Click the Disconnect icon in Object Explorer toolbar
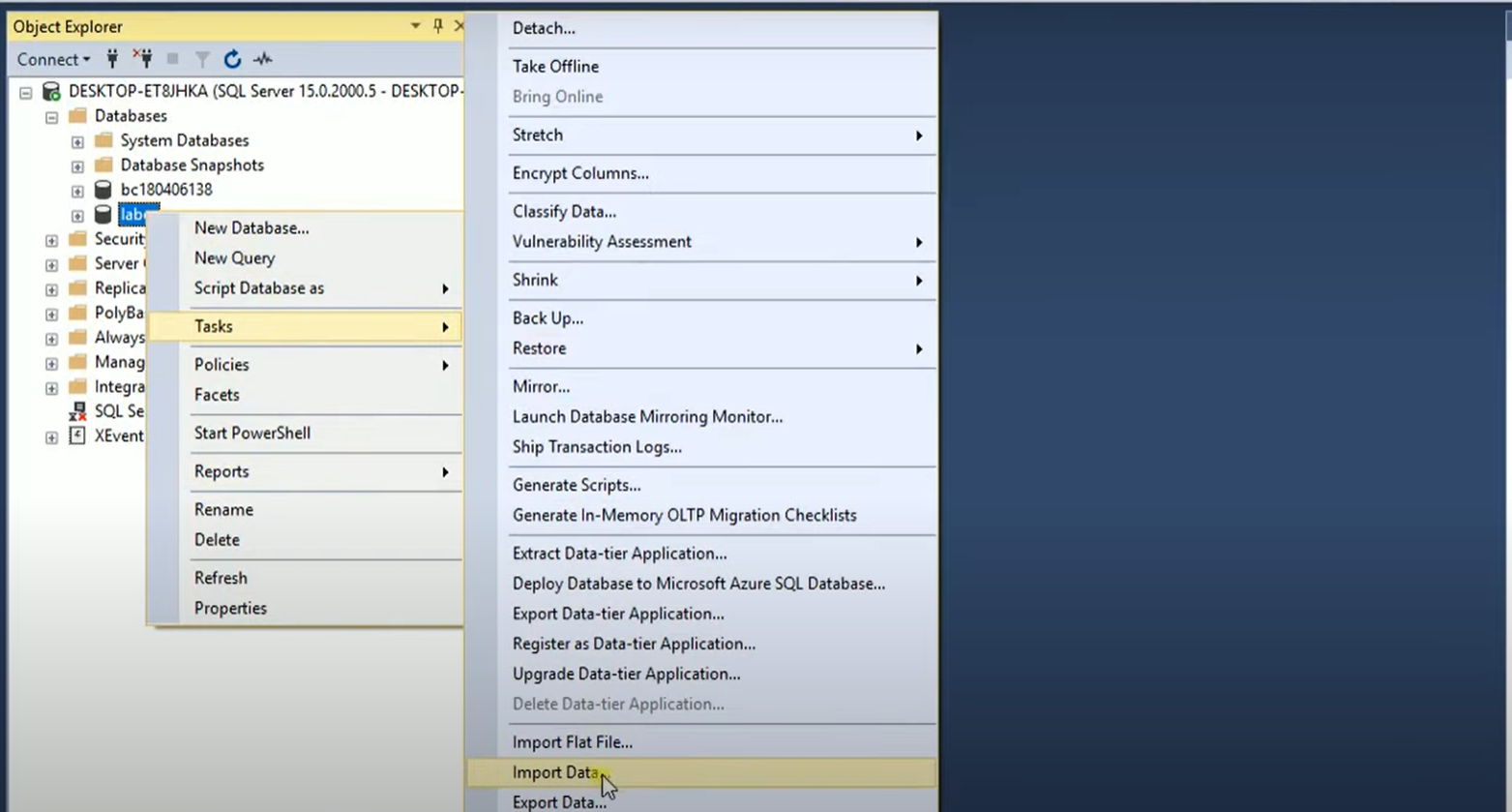Screen dimensions: 1512x812 pos(143,59)
